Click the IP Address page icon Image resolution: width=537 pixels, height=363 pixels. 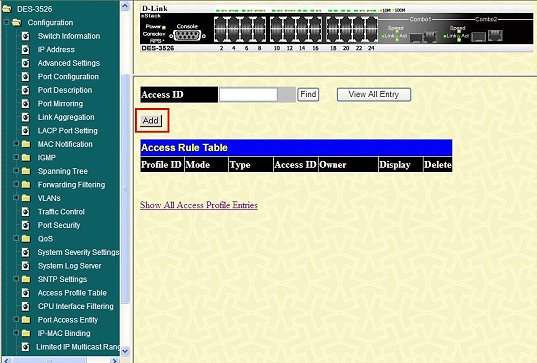[26, 50]
